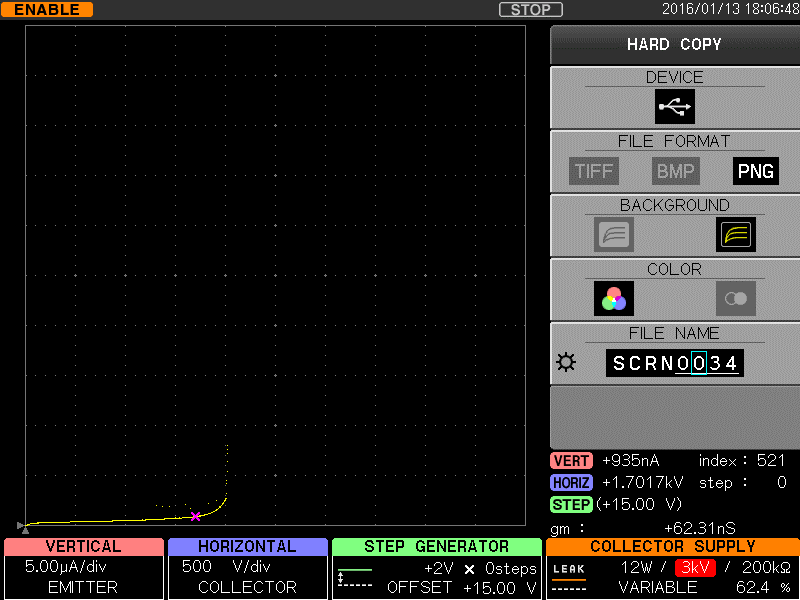Select BMP file format
Screen dimensions: 800x600
[x=675, y=171]
